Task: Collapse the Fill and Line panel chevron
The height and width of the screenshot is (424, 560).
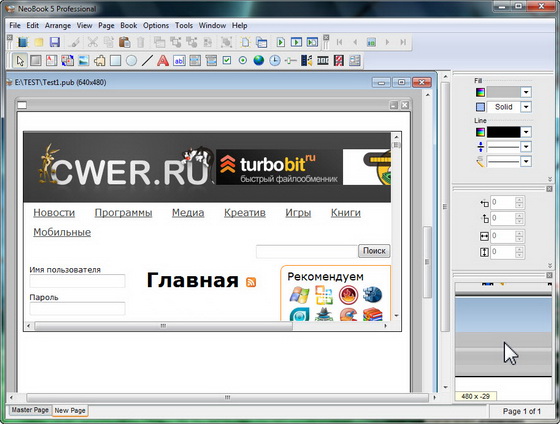Action: point(550,179)
